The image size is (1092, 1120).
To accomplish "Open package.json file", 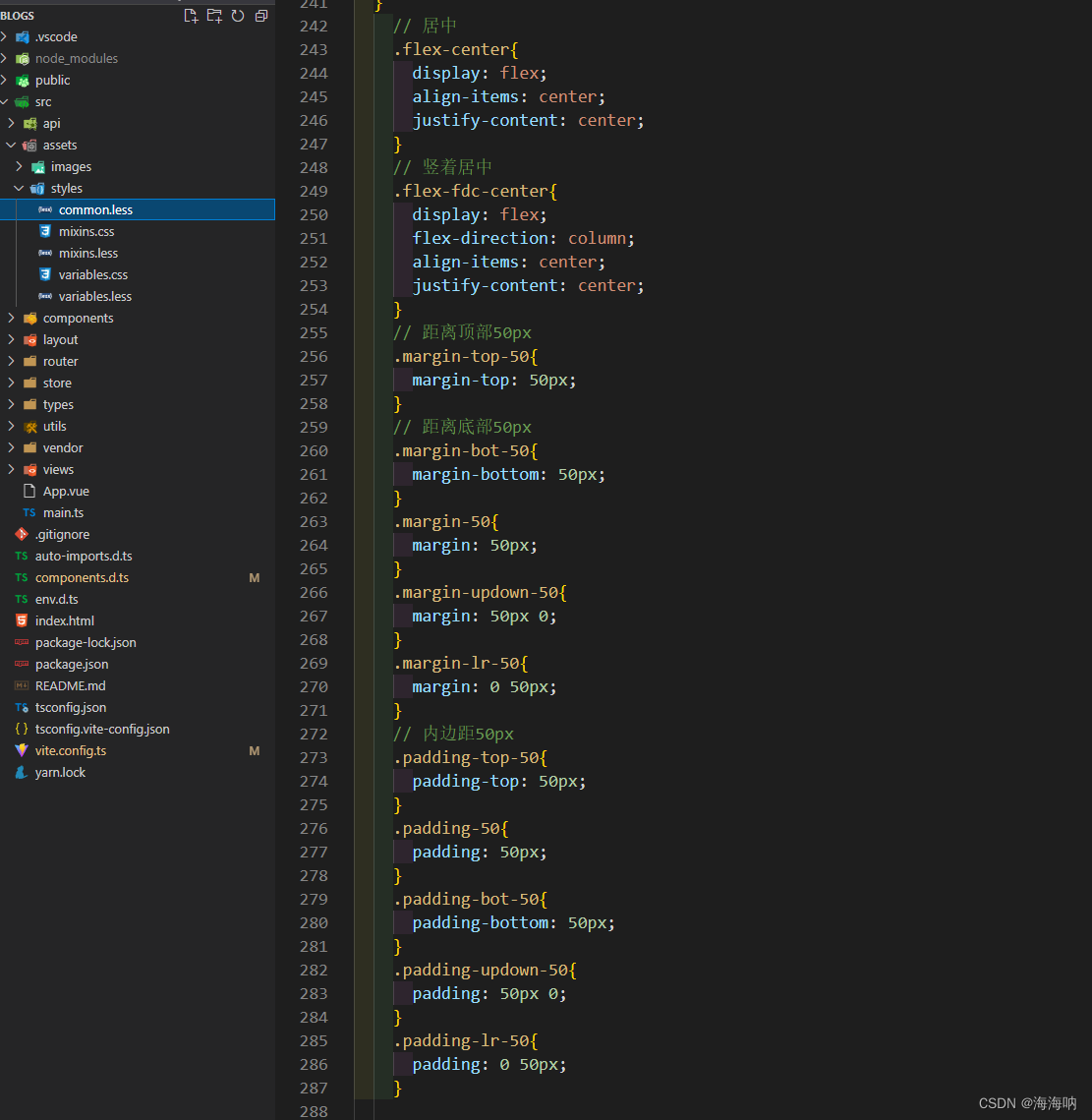I will point(72,664).
